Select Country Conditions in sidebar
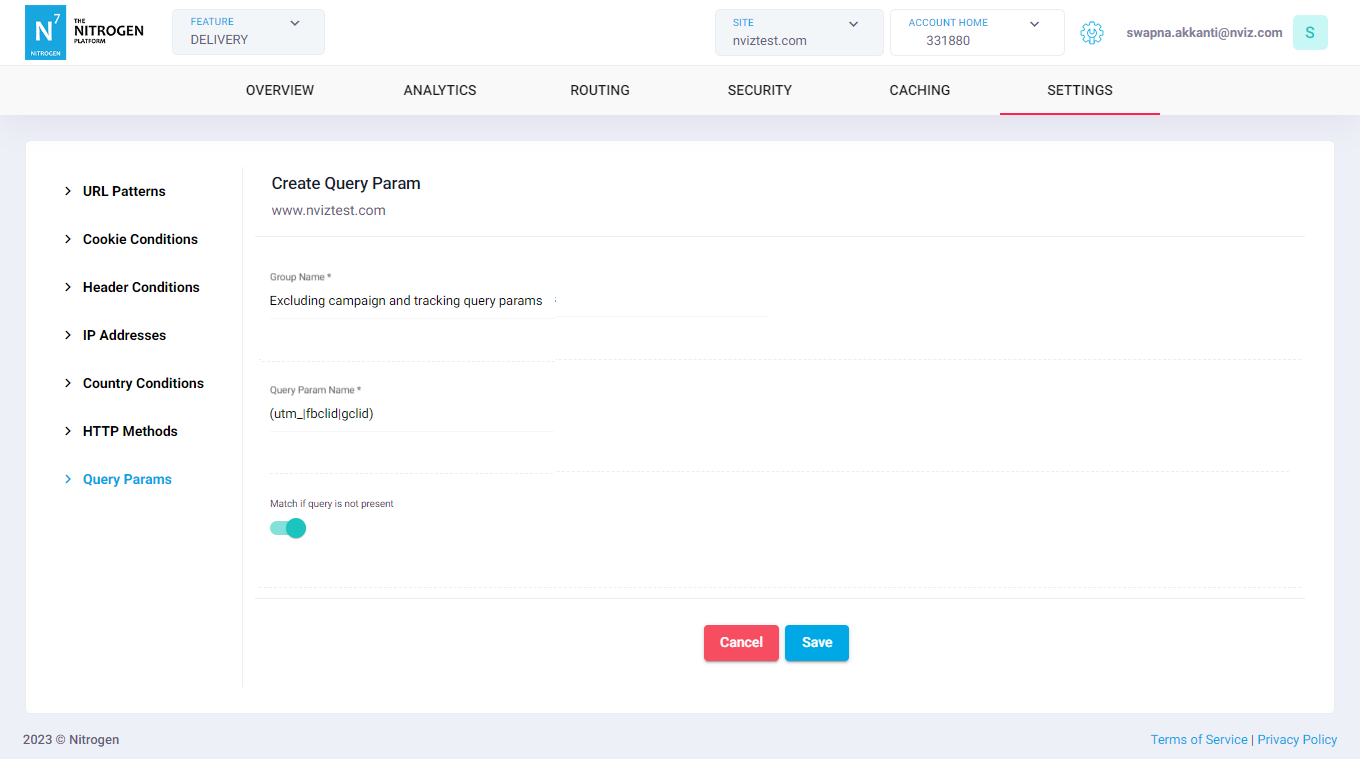The height and width of the screenshot is (759, 1360). tap(143, 383)
